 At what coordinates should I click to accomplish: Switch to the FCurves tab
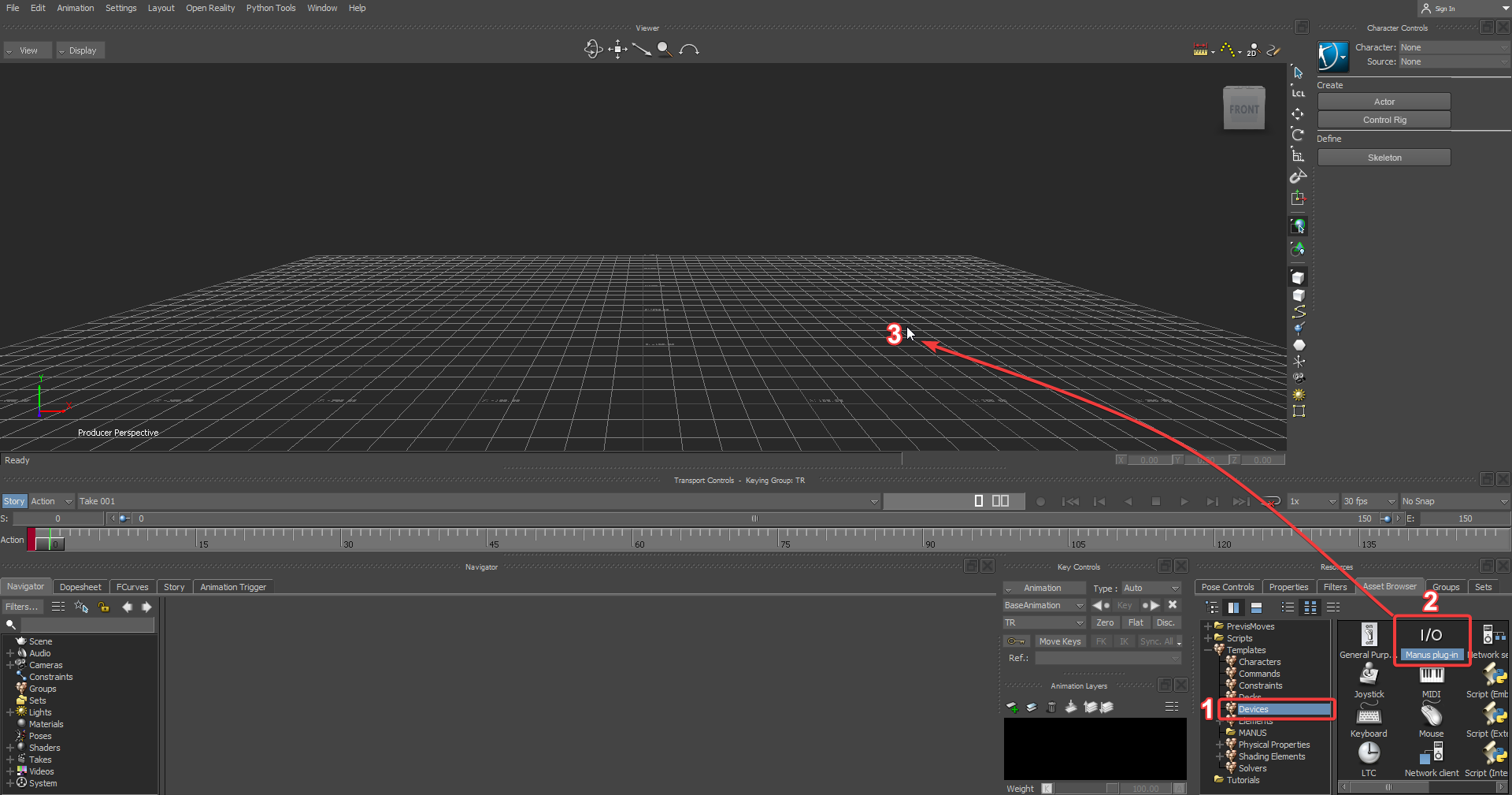point(132,587)
